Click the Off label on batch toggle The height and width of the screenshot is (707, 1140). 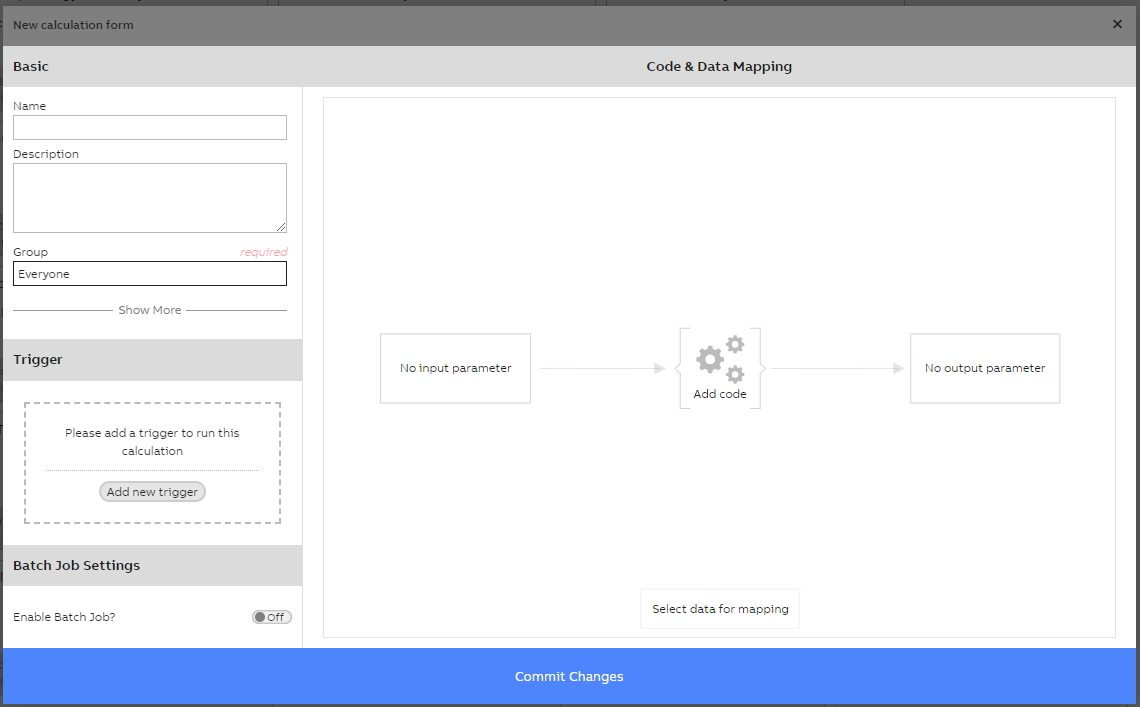(x=276, y=617)
